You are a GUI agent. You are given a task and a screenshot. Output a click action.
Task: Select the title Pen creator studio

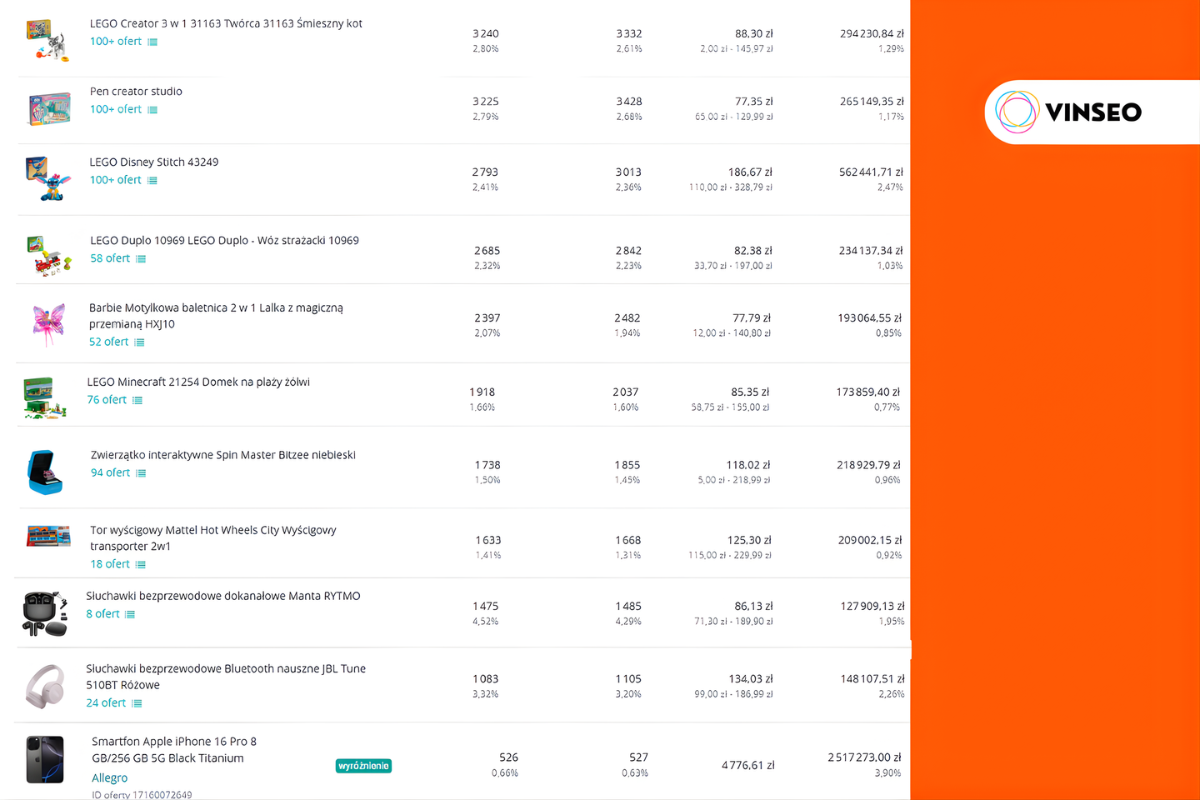point(136,91)
